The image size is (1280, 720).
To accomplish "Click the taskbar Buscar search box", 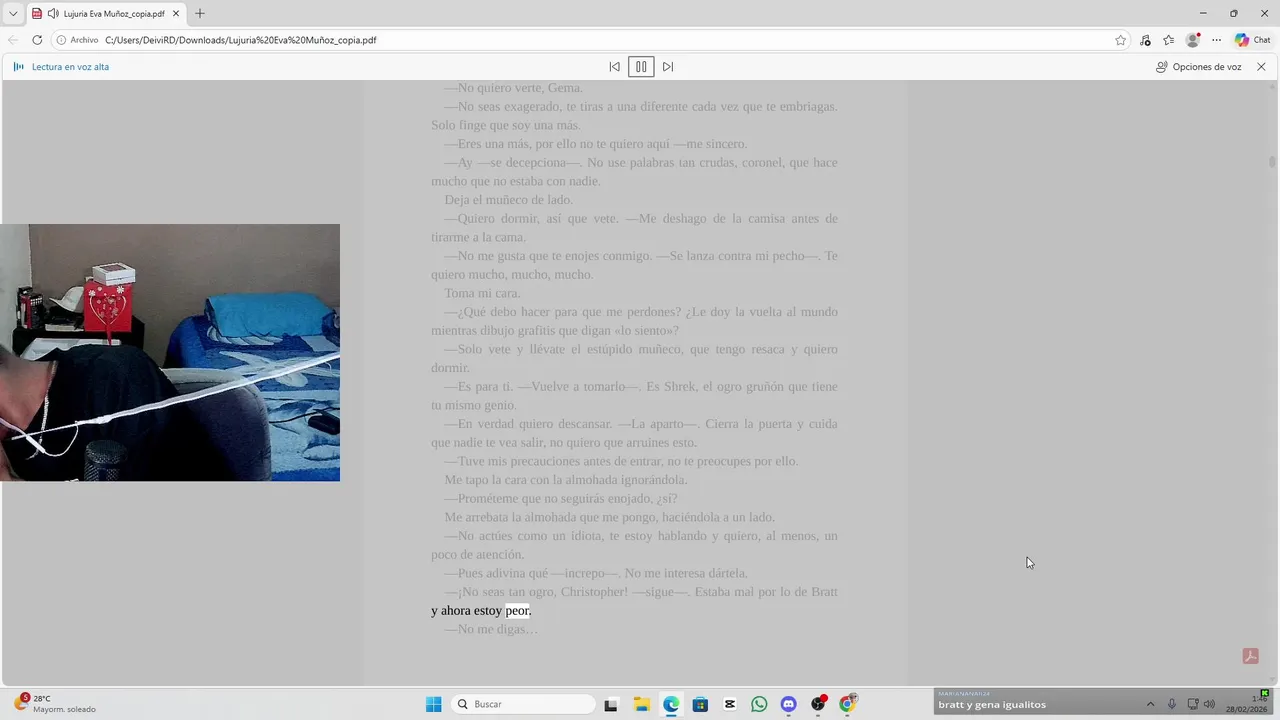I will [x=523, y=704].
